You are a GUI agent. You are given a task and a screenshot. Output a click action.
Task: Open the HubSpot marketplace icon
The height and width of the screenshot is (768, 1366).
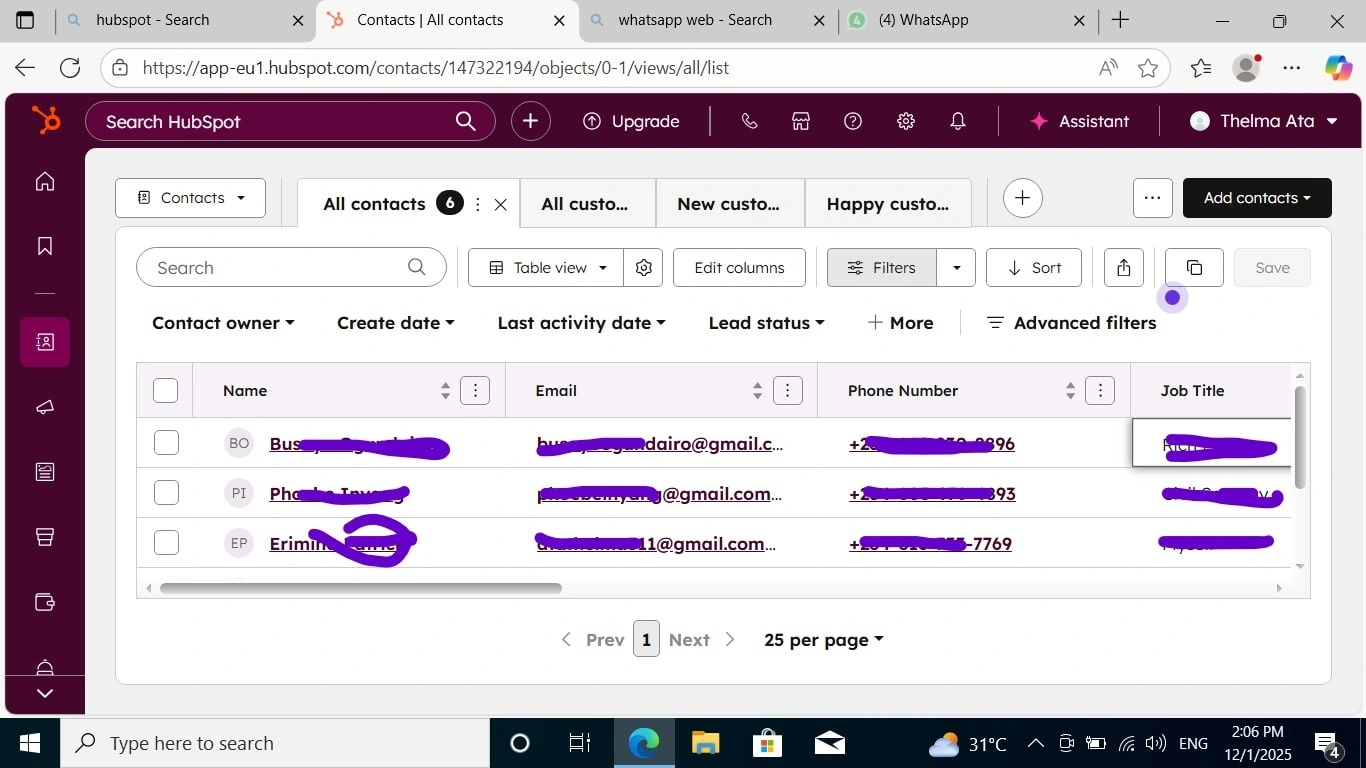coord(801,121)
